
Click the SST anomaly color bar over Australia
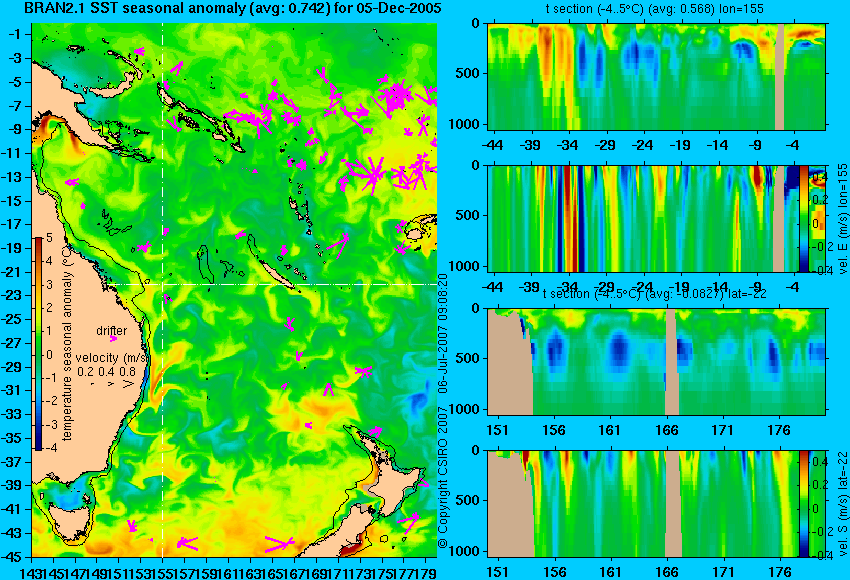point(39,343)
